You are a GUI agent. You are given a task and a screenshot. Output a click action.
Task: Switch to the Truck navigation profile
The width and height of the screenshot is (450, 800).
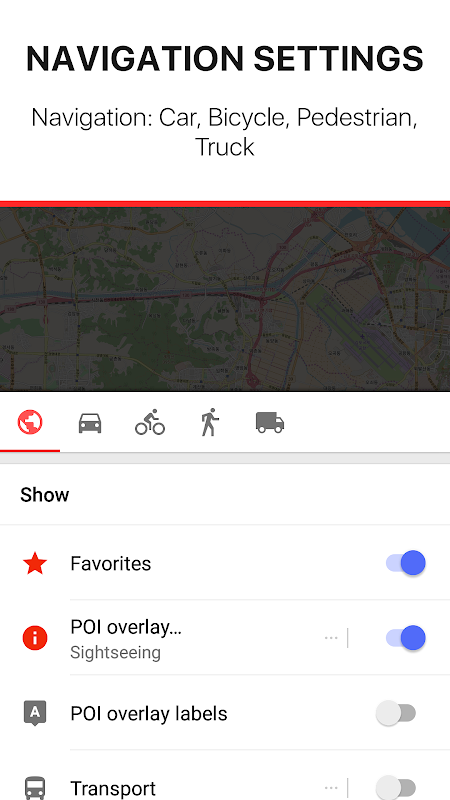pyautogui.click(x=270, y=423)
